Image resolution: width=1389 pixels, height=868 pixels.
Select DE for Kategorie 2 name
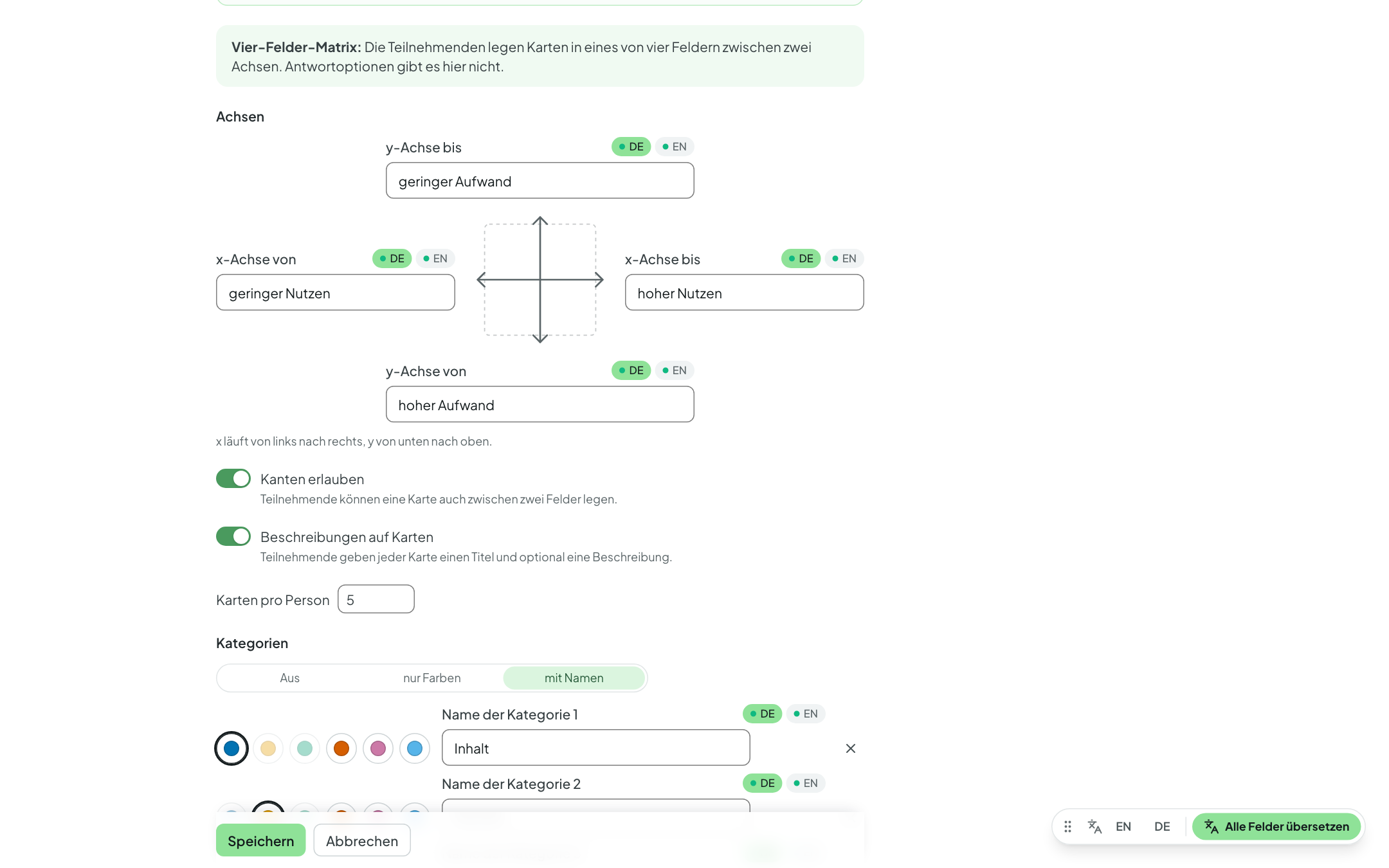coord(762,783)
